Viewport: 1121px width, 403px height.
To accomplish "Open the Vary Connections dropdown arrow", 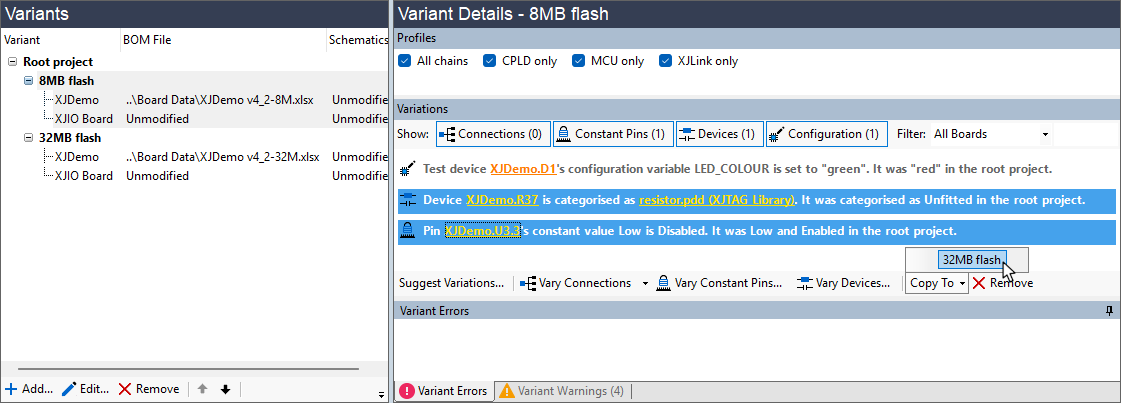I will point(645,284).
